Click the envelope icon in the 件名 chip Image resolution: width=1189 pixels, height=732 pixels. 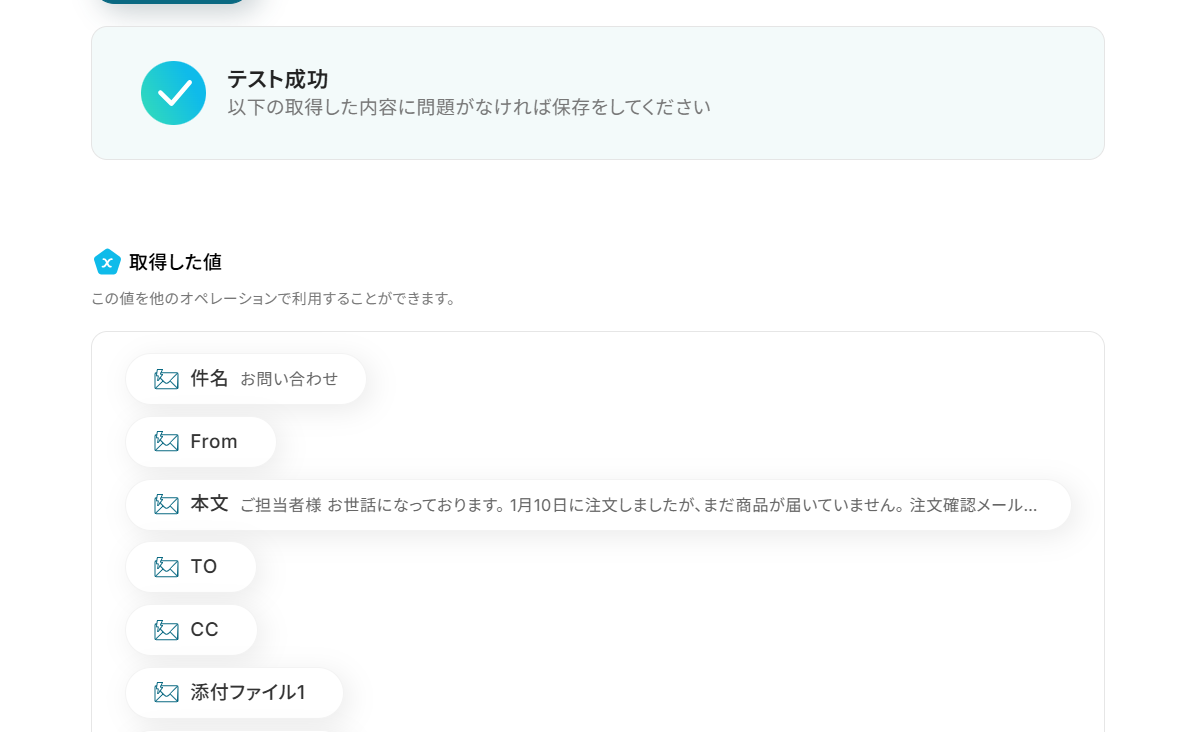[x=166, y=379]
